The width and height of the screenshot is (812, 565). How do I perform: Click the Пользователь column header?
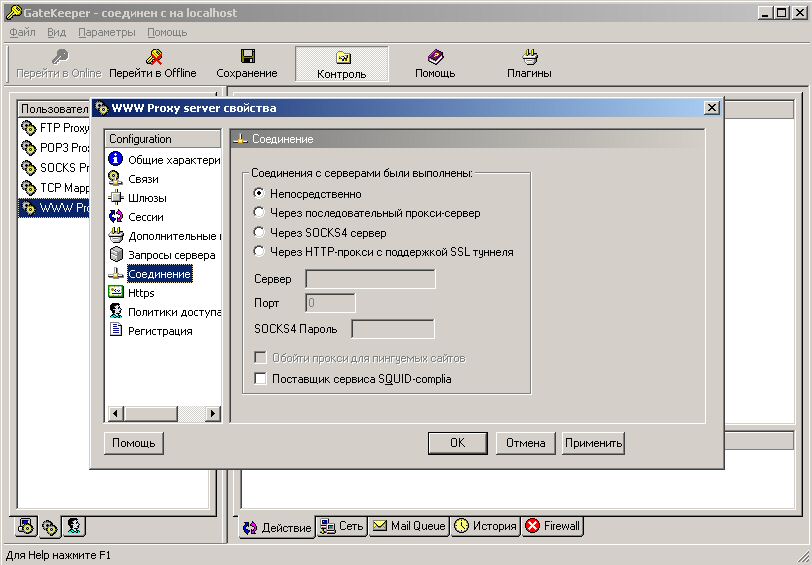point(54,109)
